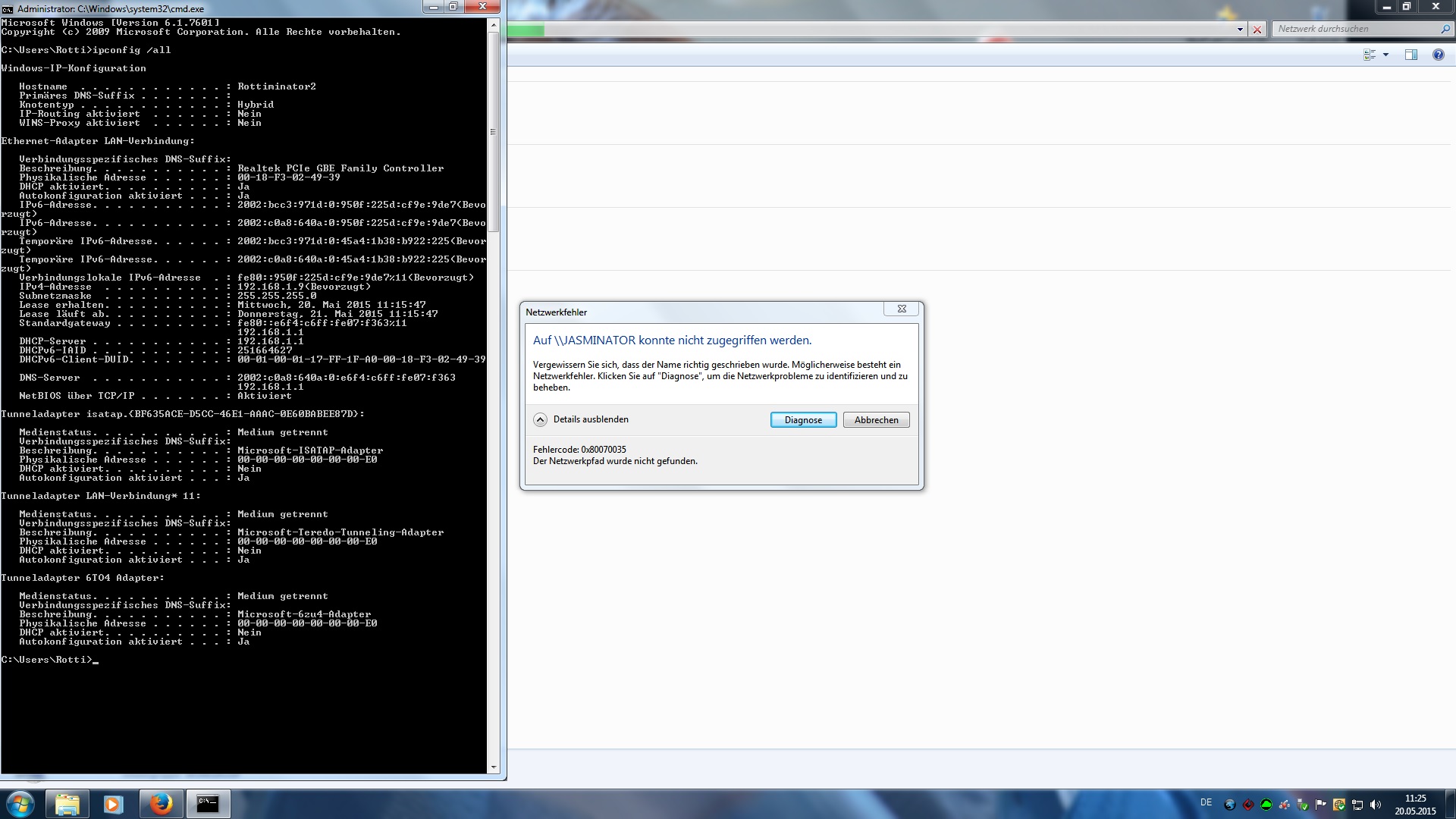Viewport: 1456px width, 819px height.
Task: Open the Windows Start menu
Action: [20, 804]
